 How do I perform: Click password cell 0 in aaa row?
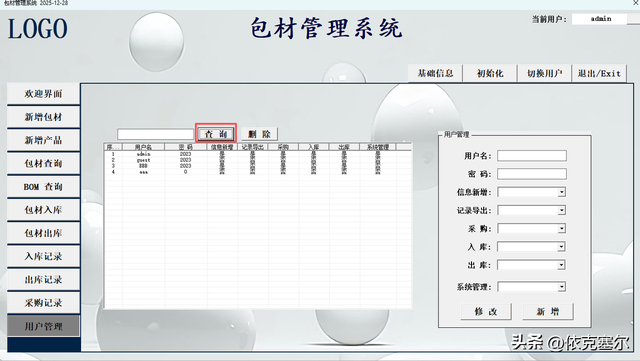[185, 172]
